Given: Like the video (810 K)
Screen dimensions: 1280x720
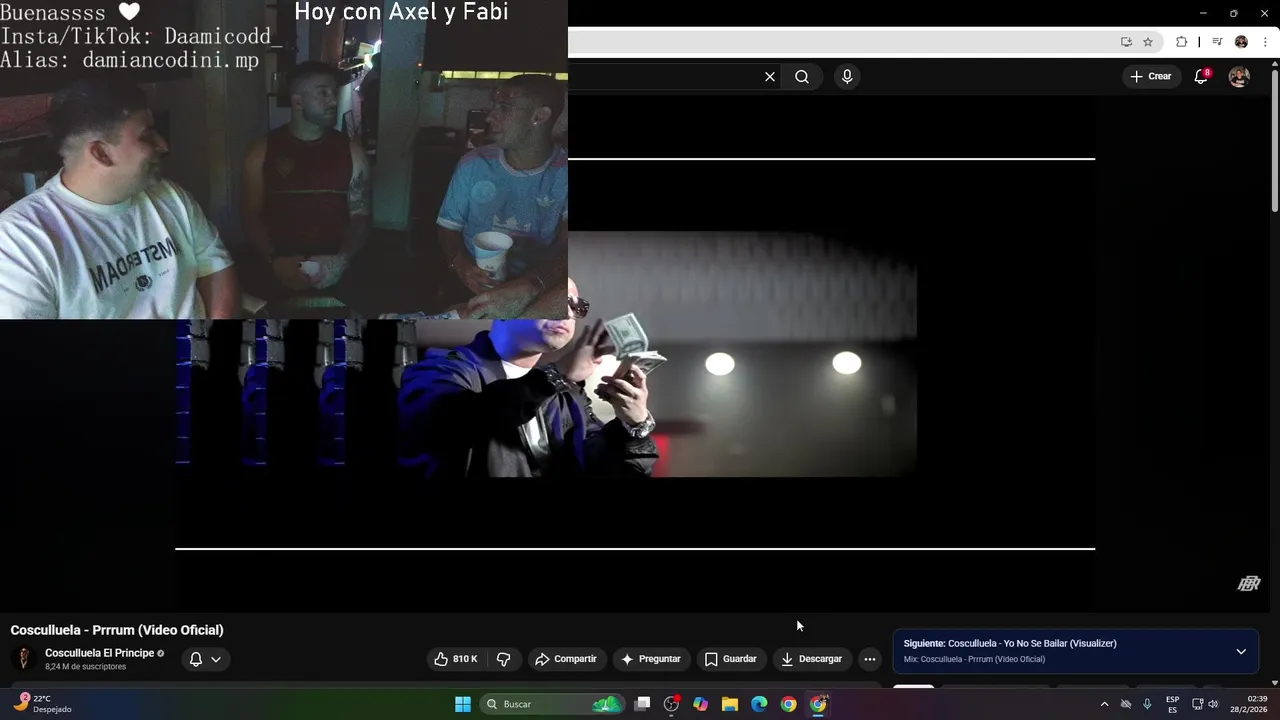Looking at the screenshot, I should pyautogui.click(x=455, y=659).
